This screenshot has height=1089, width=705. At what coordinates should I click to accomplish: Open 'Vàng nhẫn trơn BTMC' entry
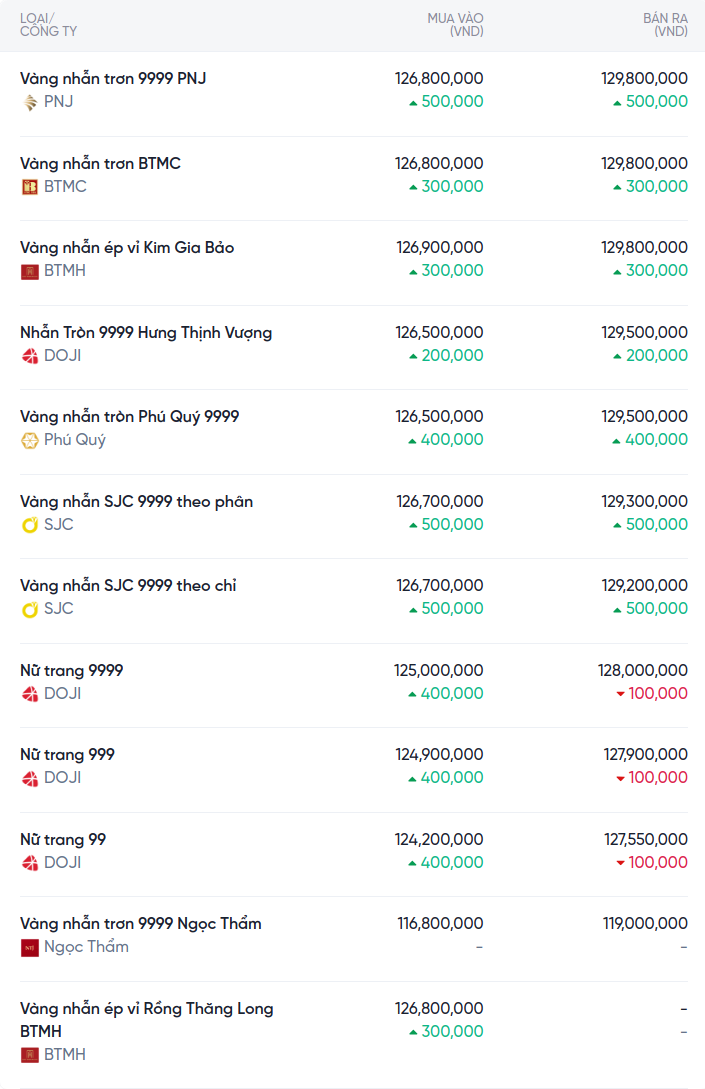click(100, 163)
